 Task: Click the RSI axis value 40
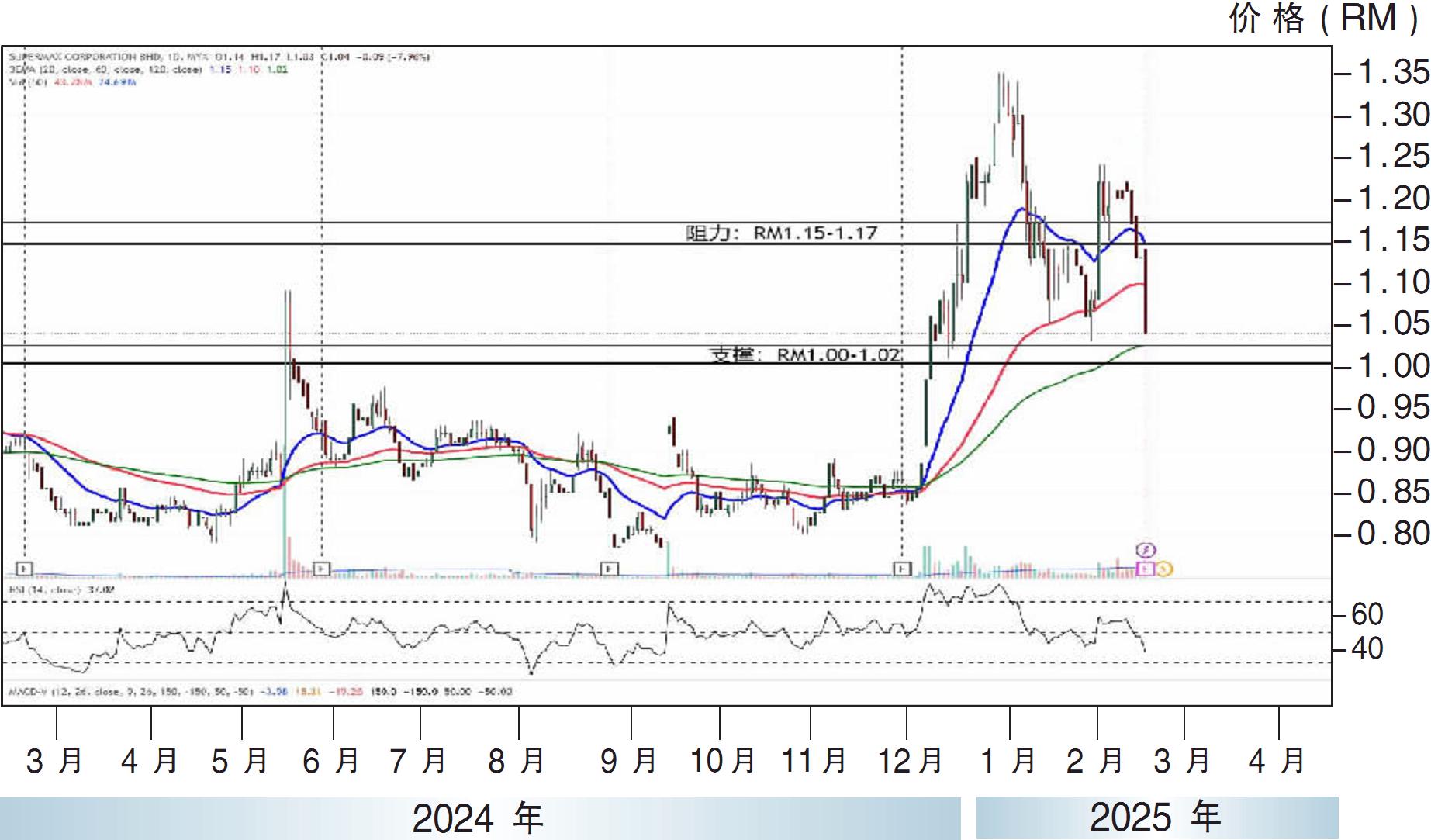(1367, 648)
